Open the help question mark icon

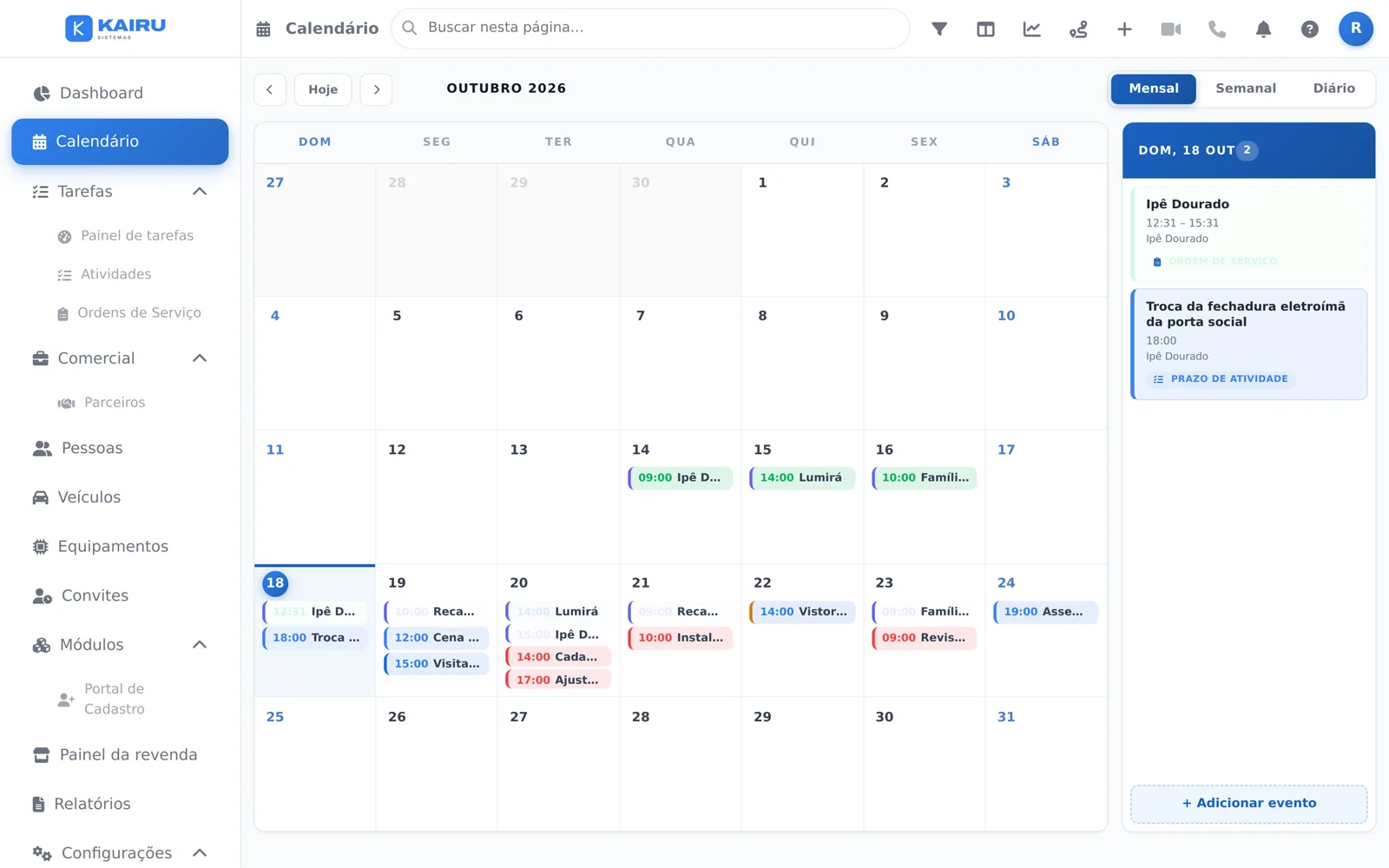(x=1309, y=29)
